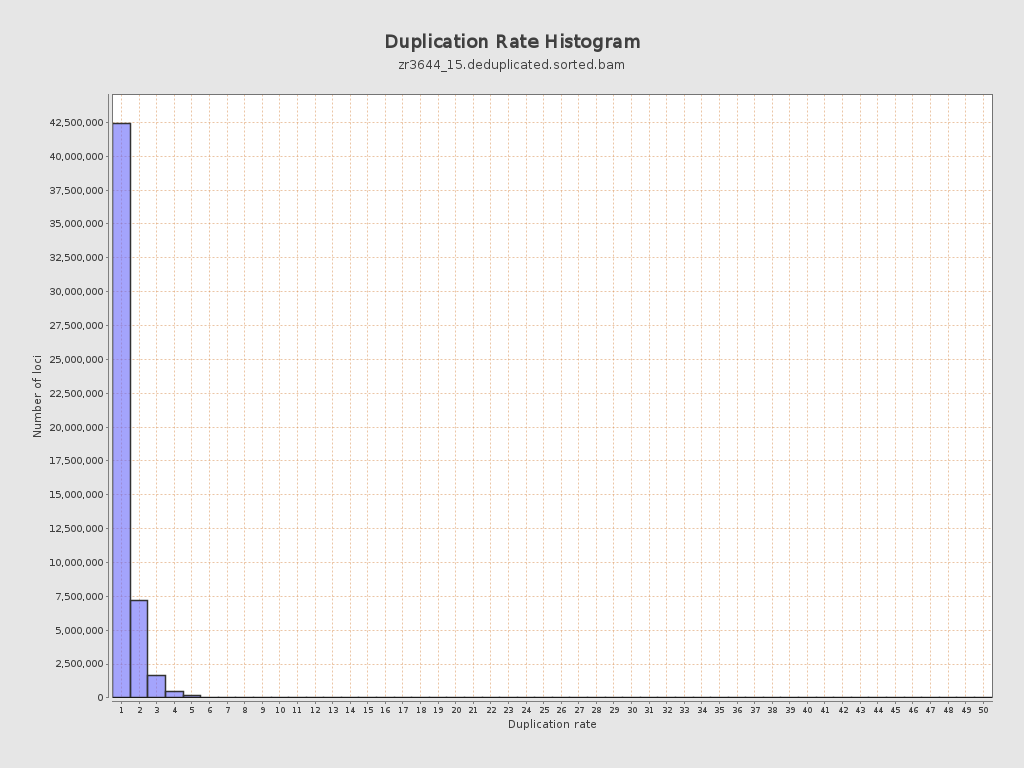This screenshot has width=1024, height=768.
Task: Click the 42,500,000 y-axis tick label
Action: 76,123
